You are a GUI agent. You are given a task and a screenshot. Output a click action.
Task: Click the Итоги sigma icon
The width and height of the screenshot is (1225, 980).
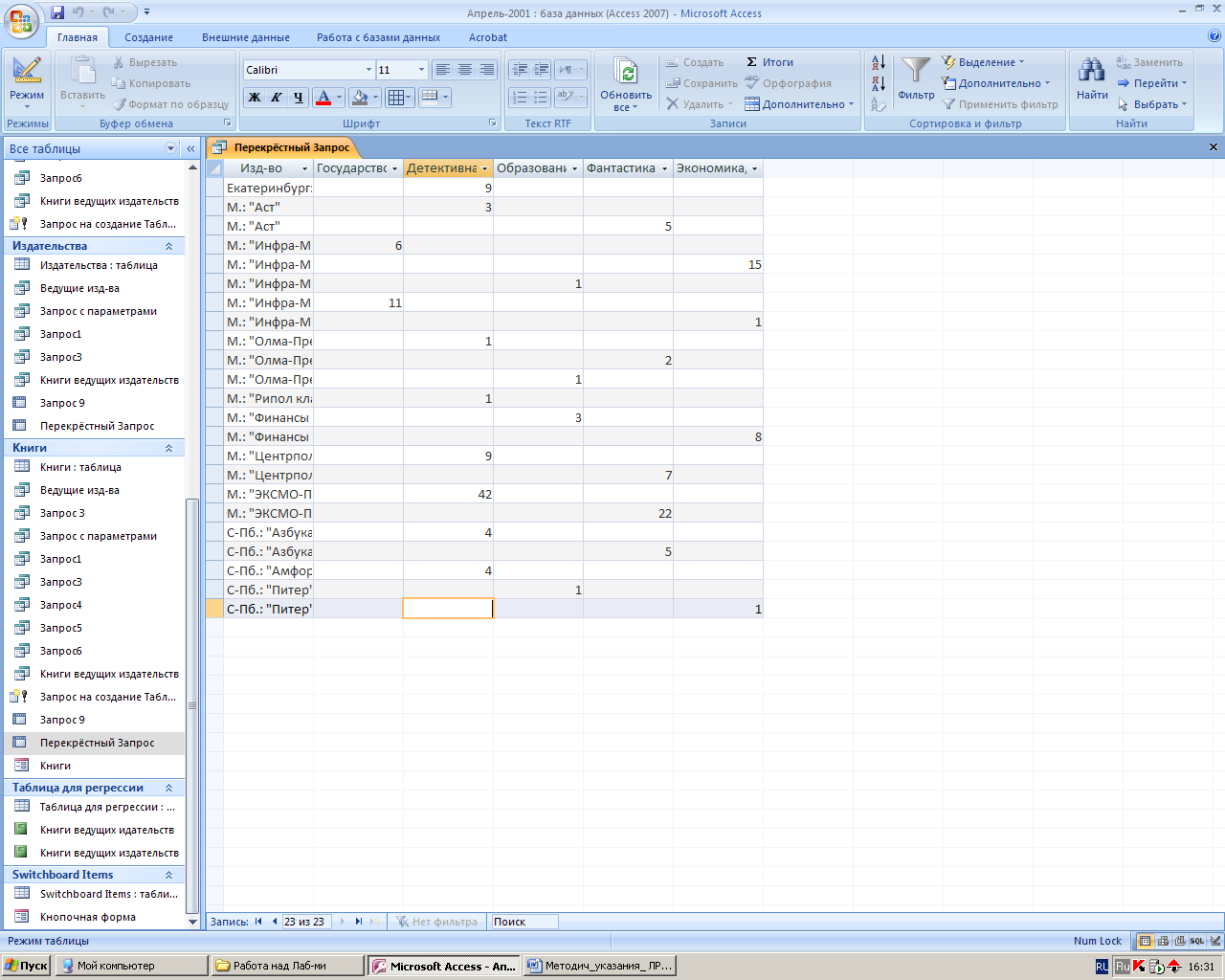(752, 62)
